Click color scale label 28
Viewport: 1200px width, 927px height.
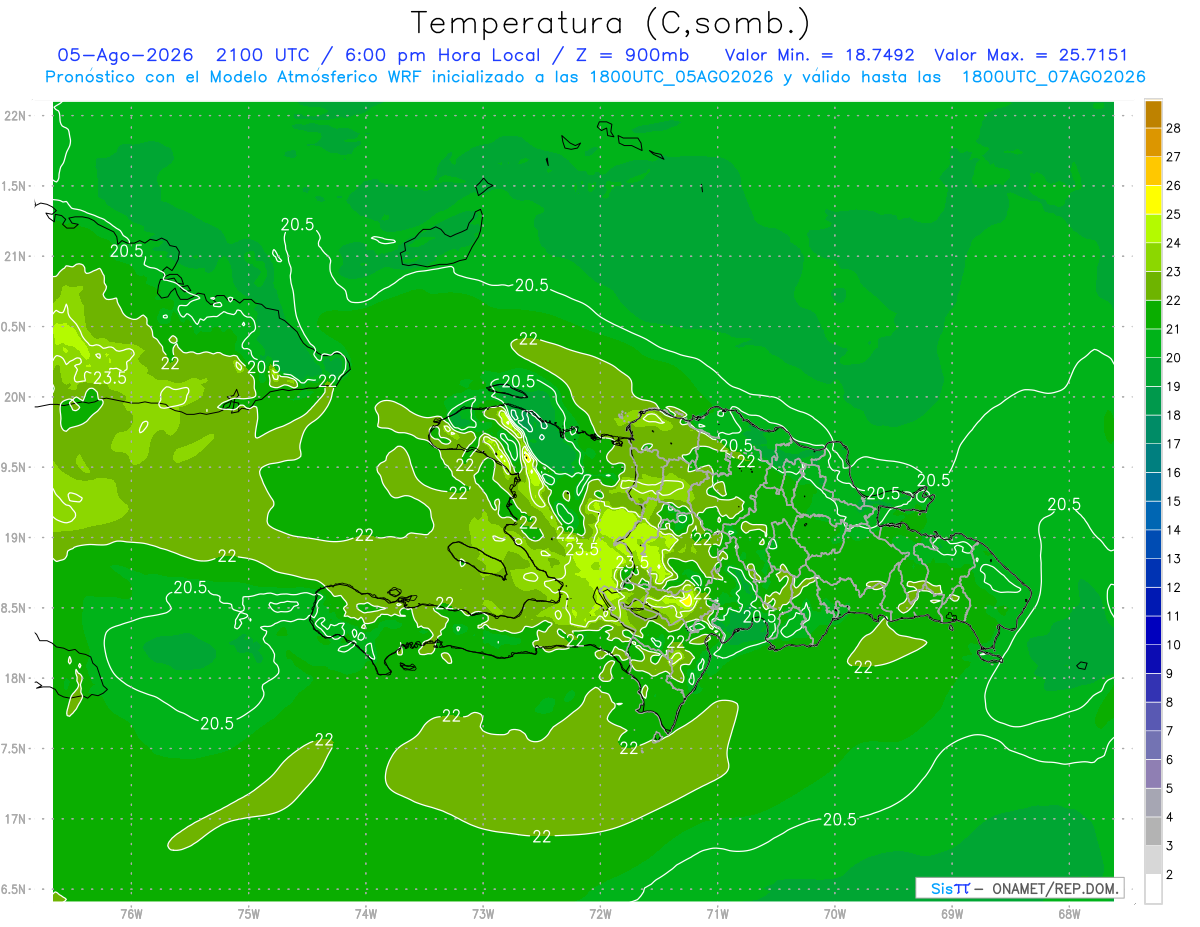(1174, 128)
